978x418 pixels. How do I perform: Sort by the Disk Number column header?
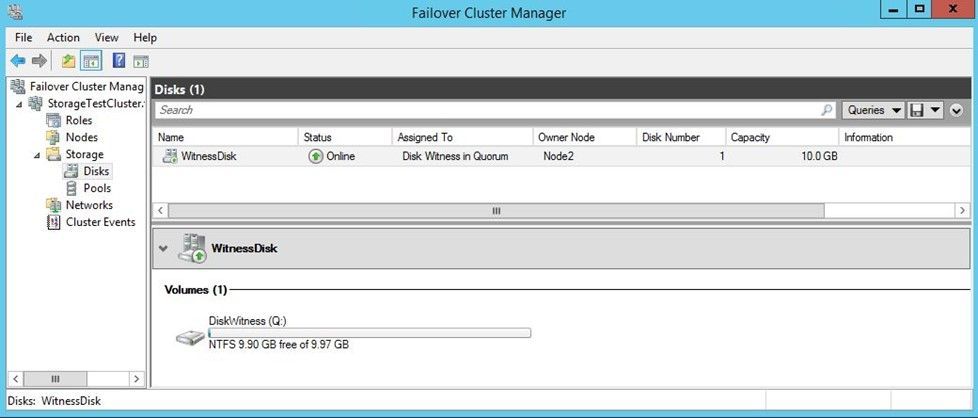point(681,137)
